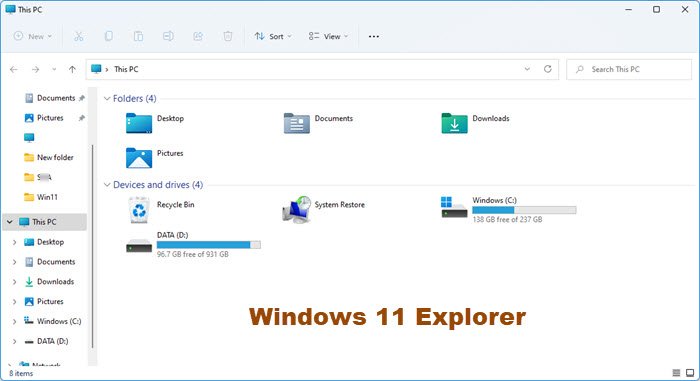This screenshot has width=700, height=381.
Task: Click the Paste clipboard icon
Action: point(138,37)
